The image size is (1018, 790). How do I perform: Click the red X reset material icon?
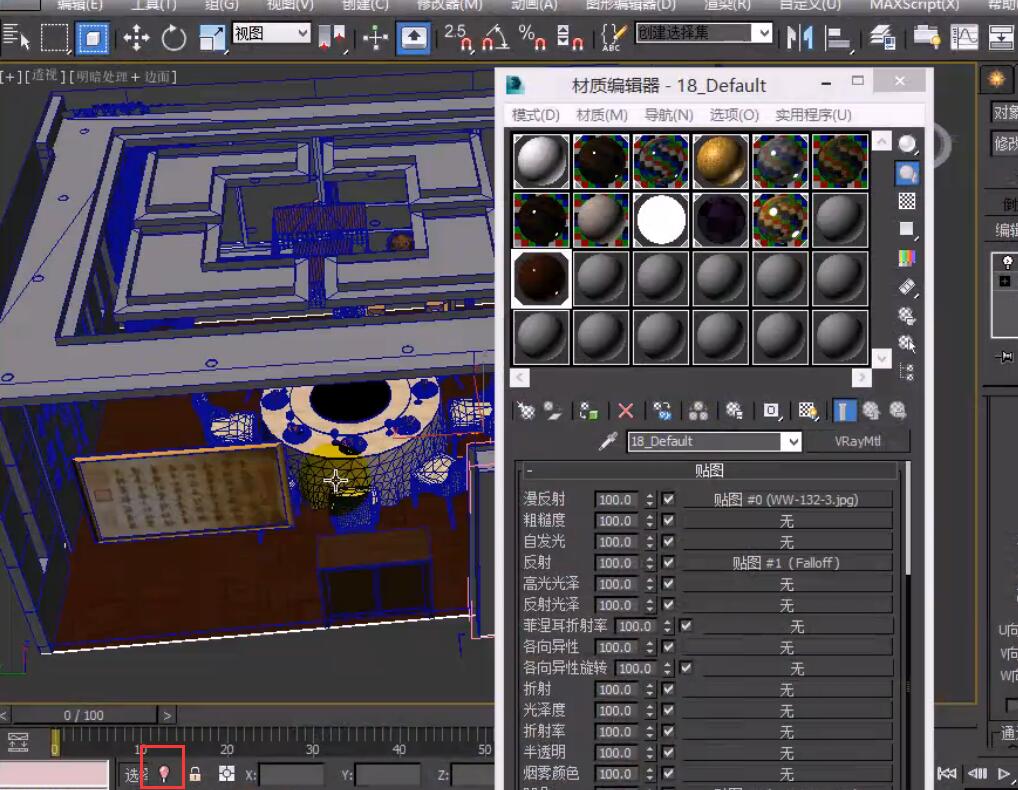coord(626,410)
